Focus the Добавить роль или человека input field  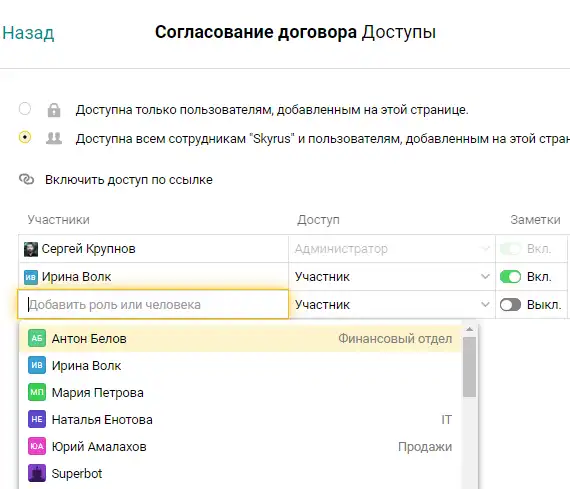[153, 305]
